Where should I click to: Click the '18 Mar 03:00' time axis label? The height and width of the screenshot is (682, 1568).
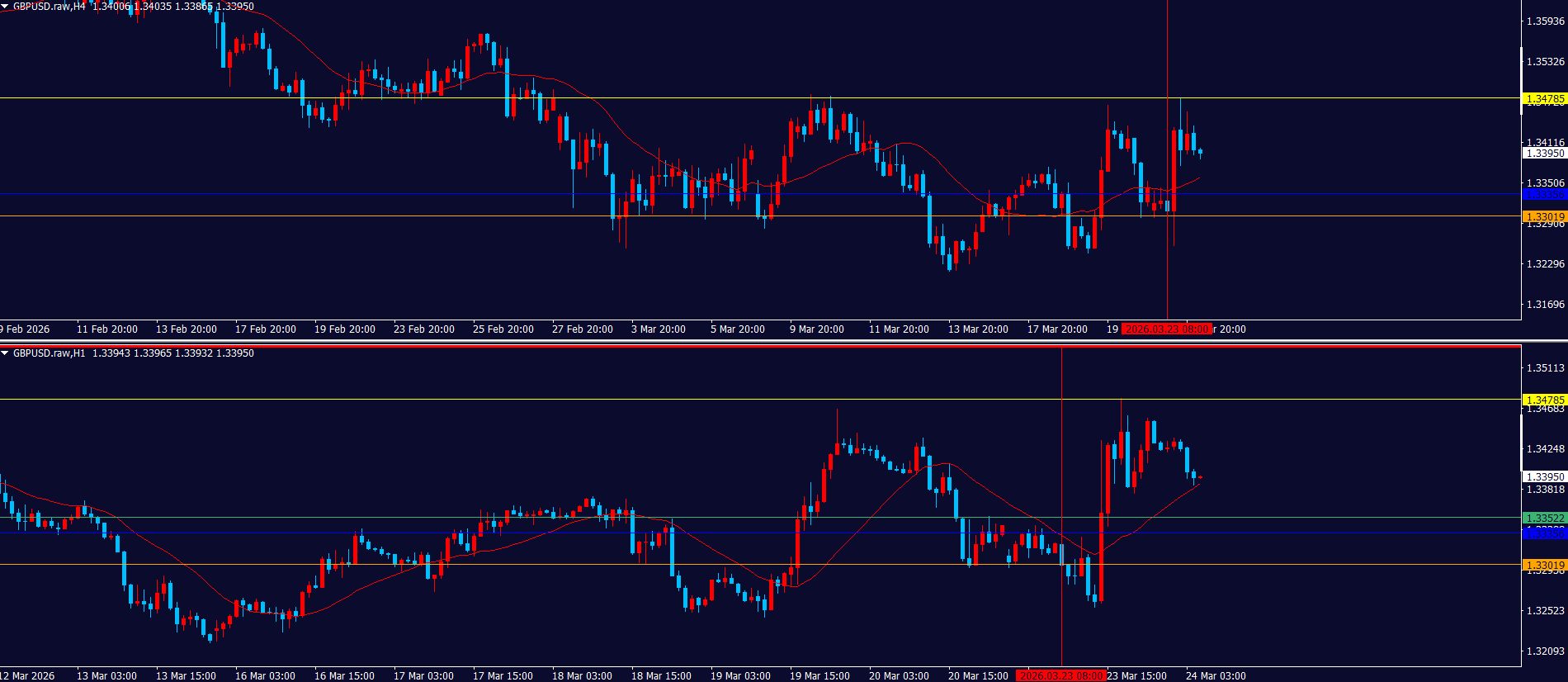[582, 676]
